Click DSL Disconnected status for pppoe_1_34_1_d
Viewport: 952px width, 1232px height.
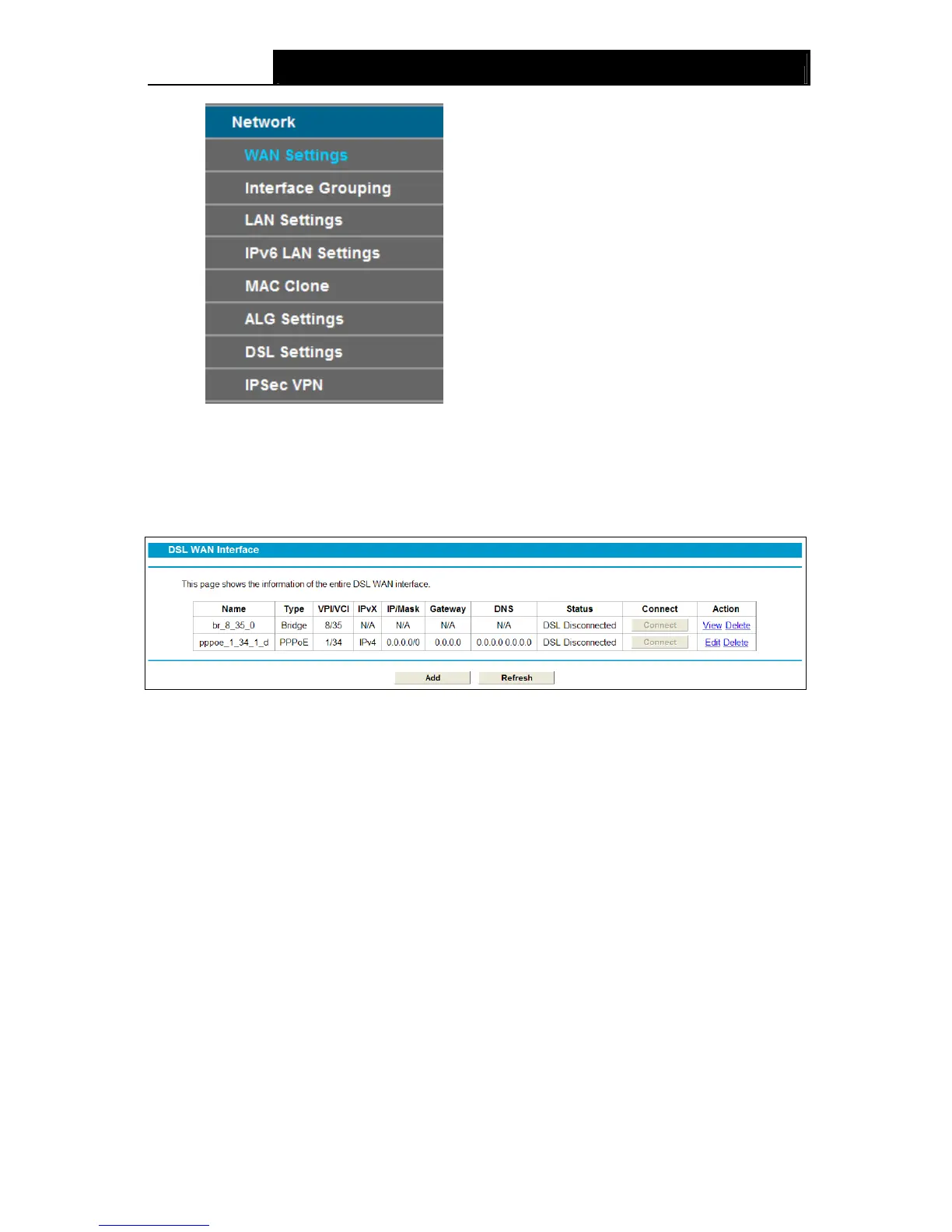point(579,642)
